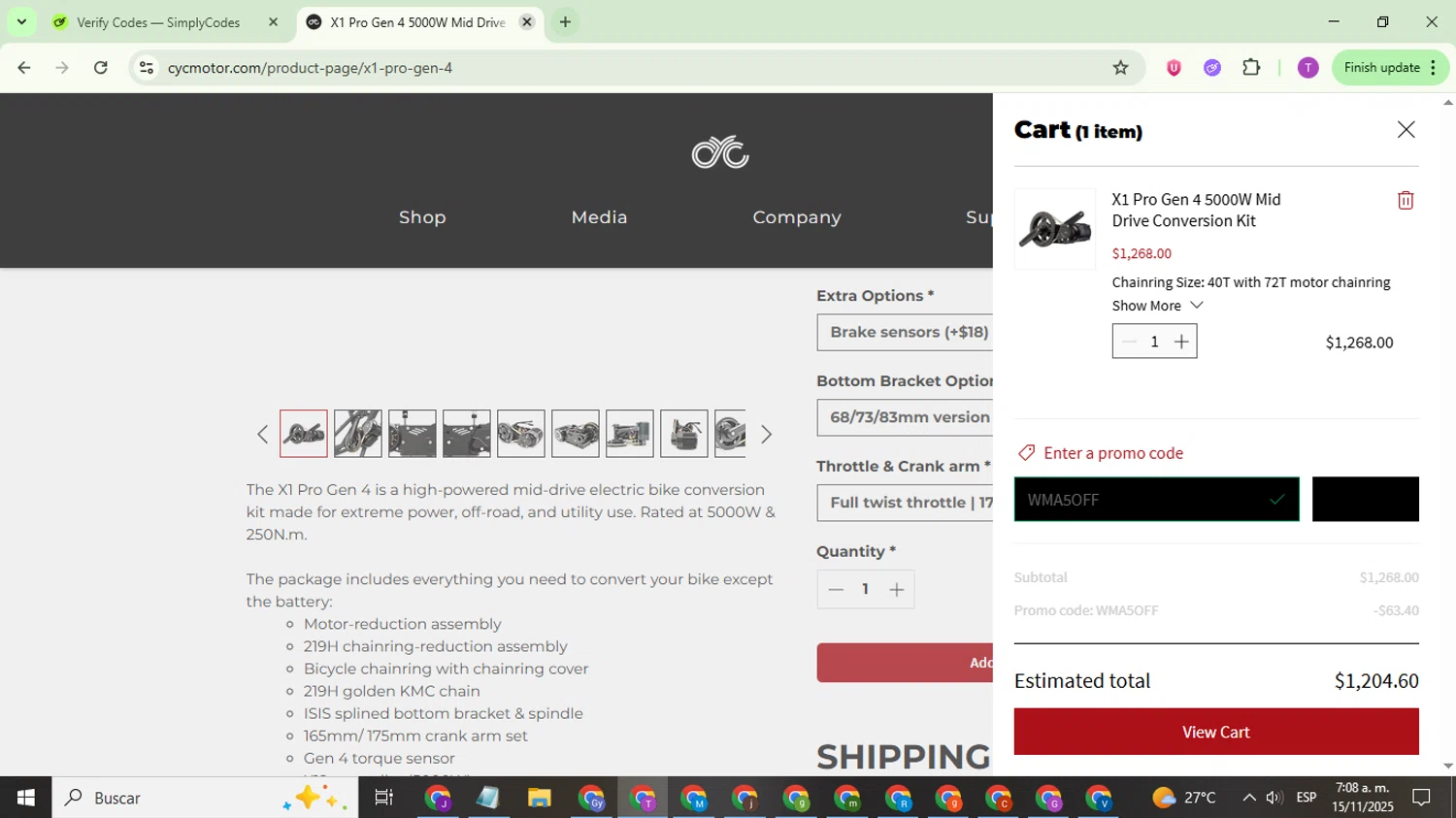The width and height of the screenshot is (1456, 818).
Task: Close the X1 Pro Gen 4 tab
Action: tap(527, 22)
